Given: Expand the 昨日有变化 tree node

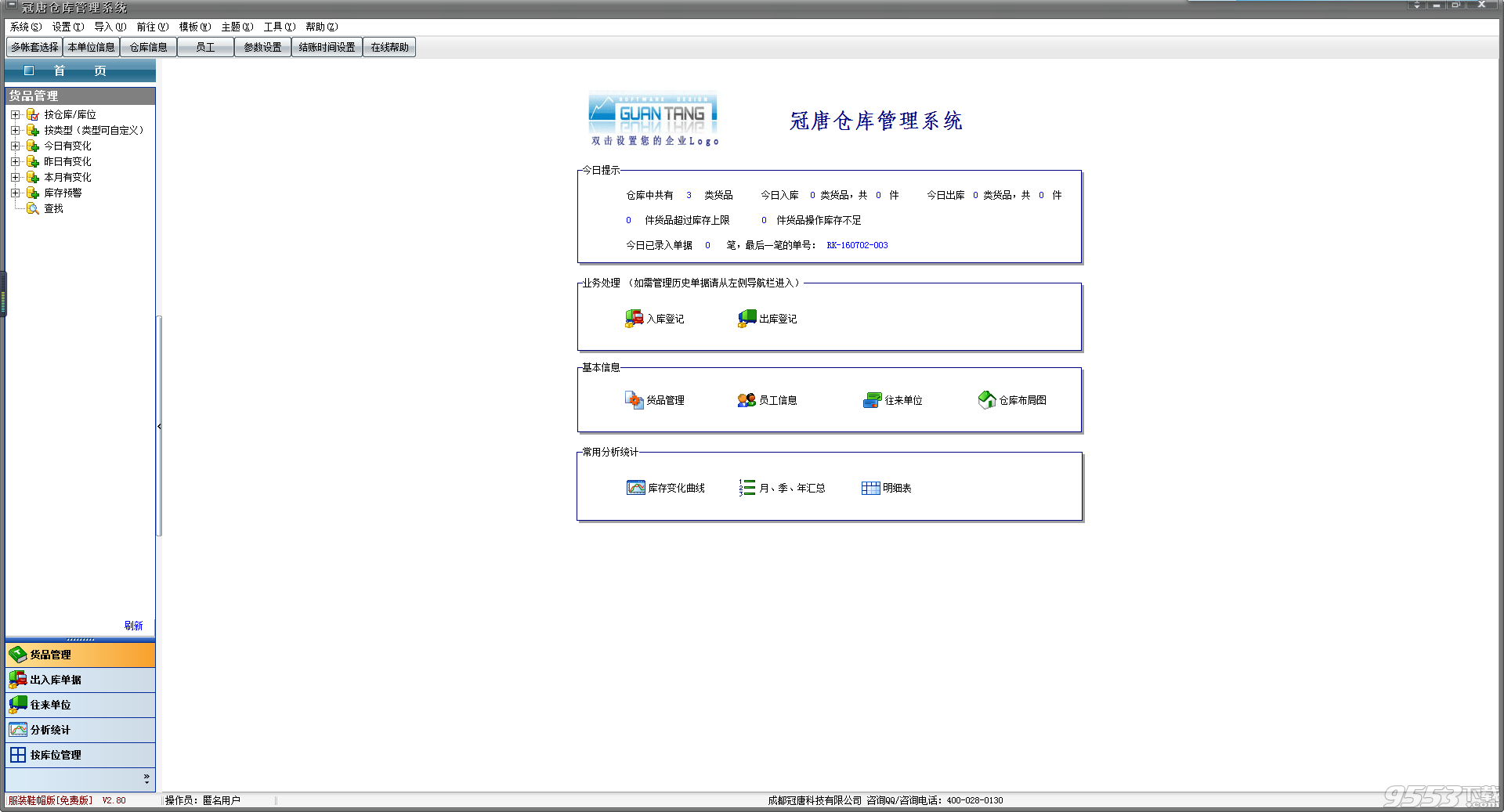Looking at the screenshot, I should coord(15,161).
